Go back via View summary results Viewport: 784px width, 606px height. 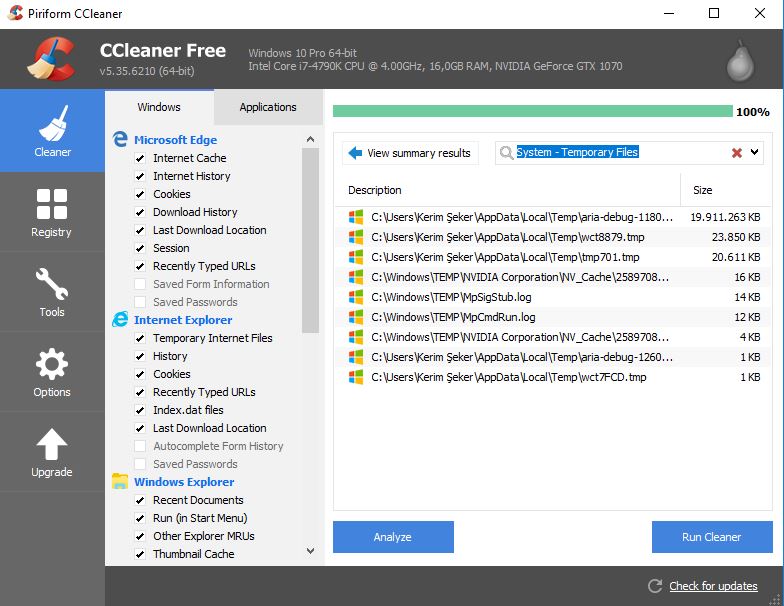pos(410,152)
